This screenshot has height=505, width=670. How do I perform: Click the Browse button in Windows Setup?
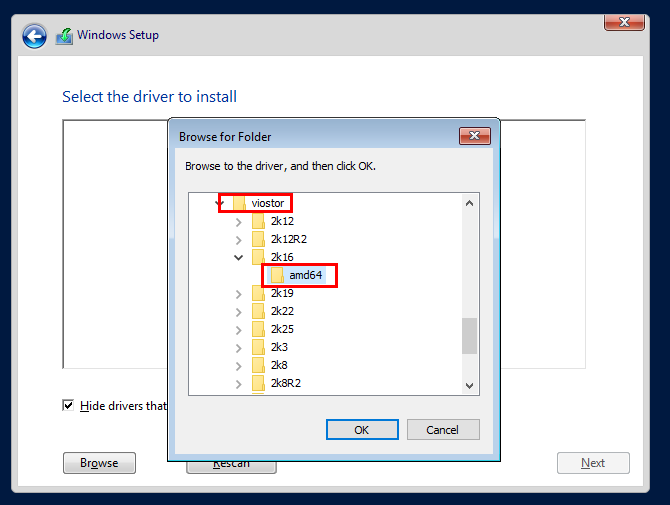tap(99, 463)
